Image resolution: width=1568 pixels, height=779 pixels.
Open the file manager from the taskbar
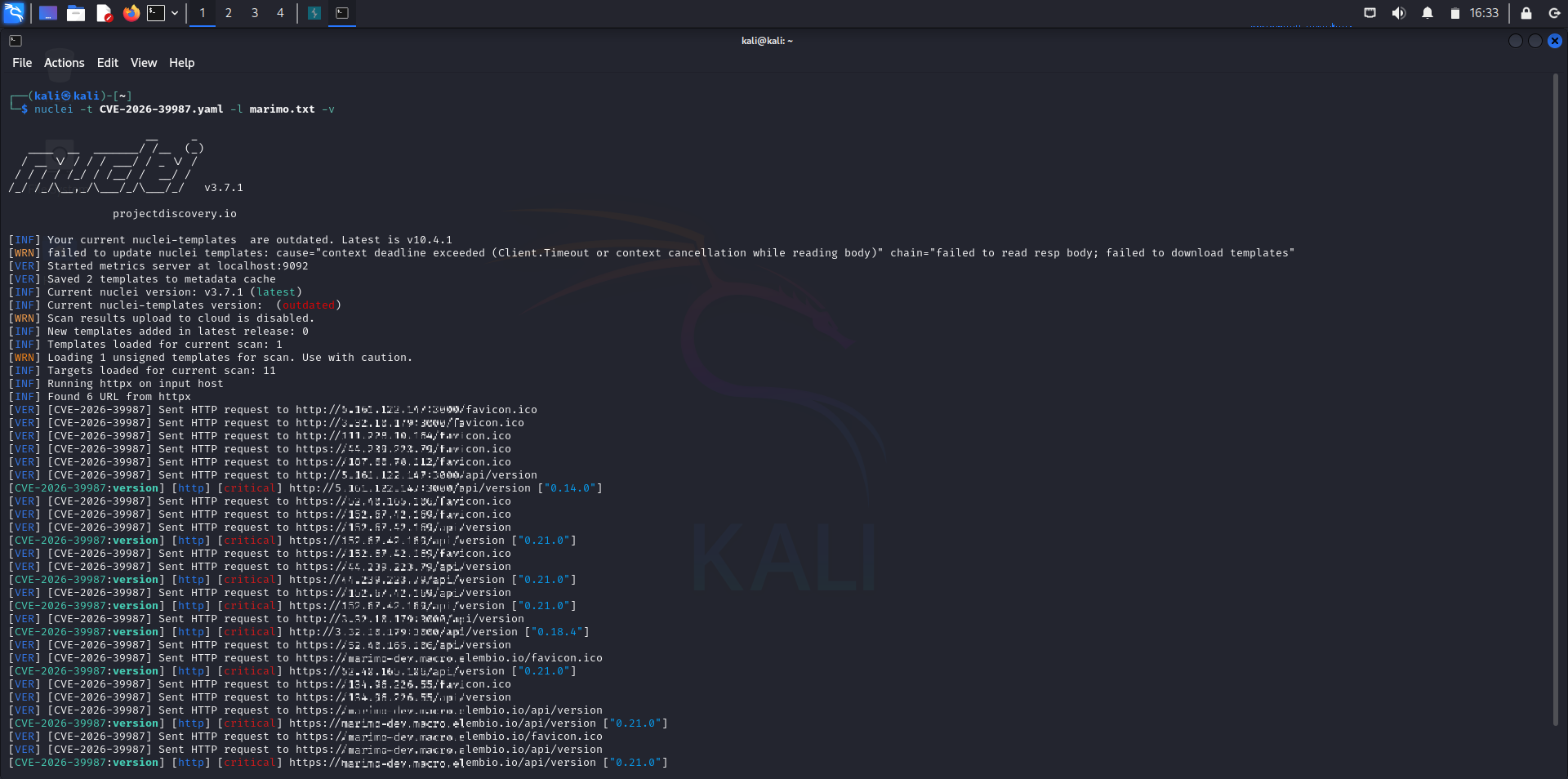click(x=76, y=13)
